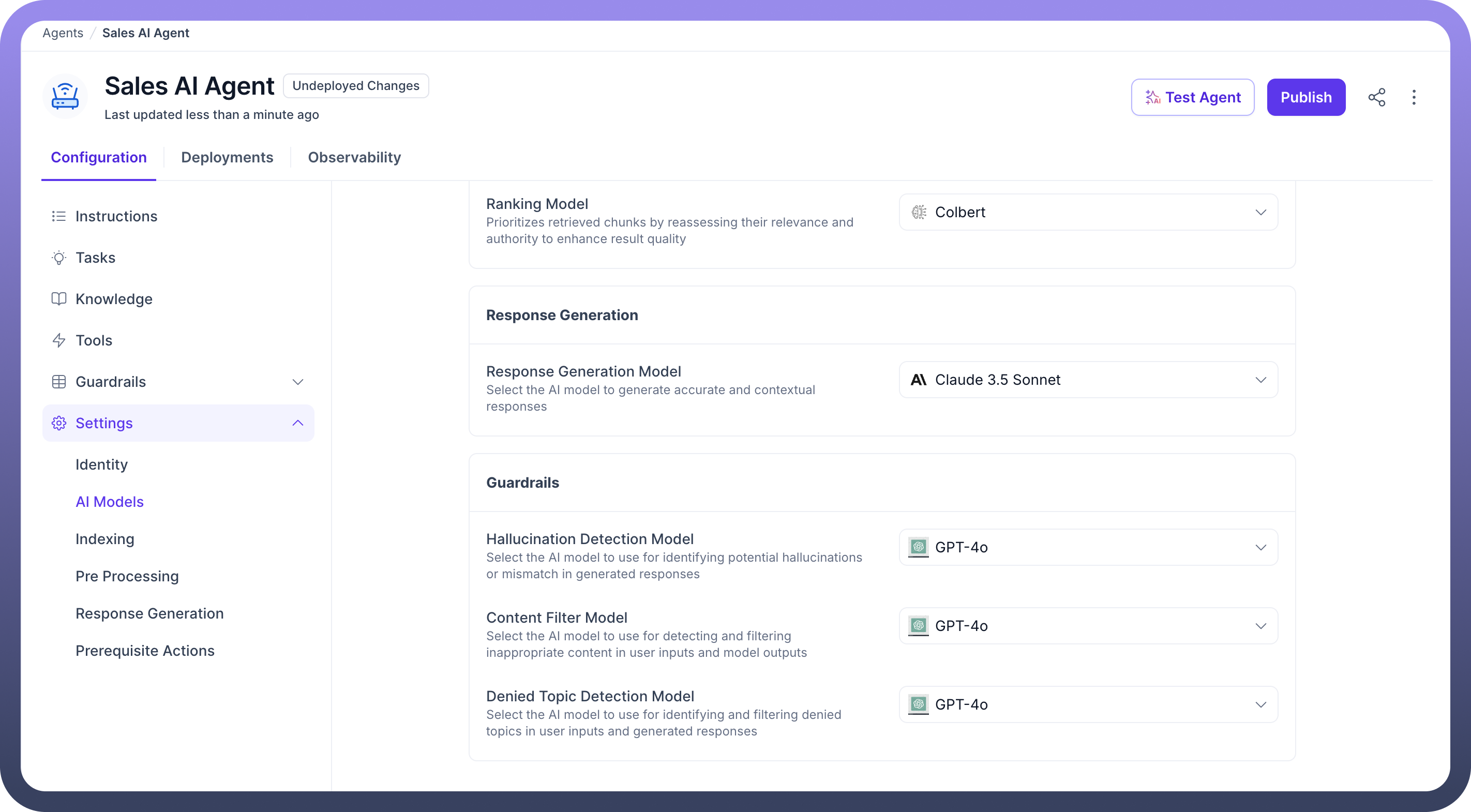1471x812 pixels.
Task: Collapse the Settings section chevron
Action: pyautogui.click(x=297, y=423)
